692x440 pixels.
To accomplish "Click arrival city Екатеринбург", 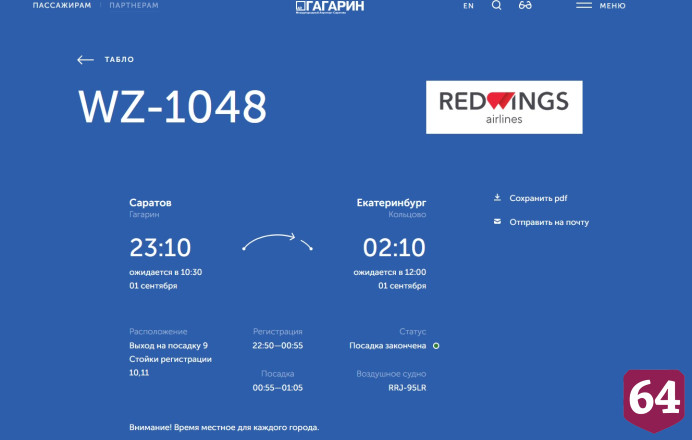I will click(x=391, y=203).
